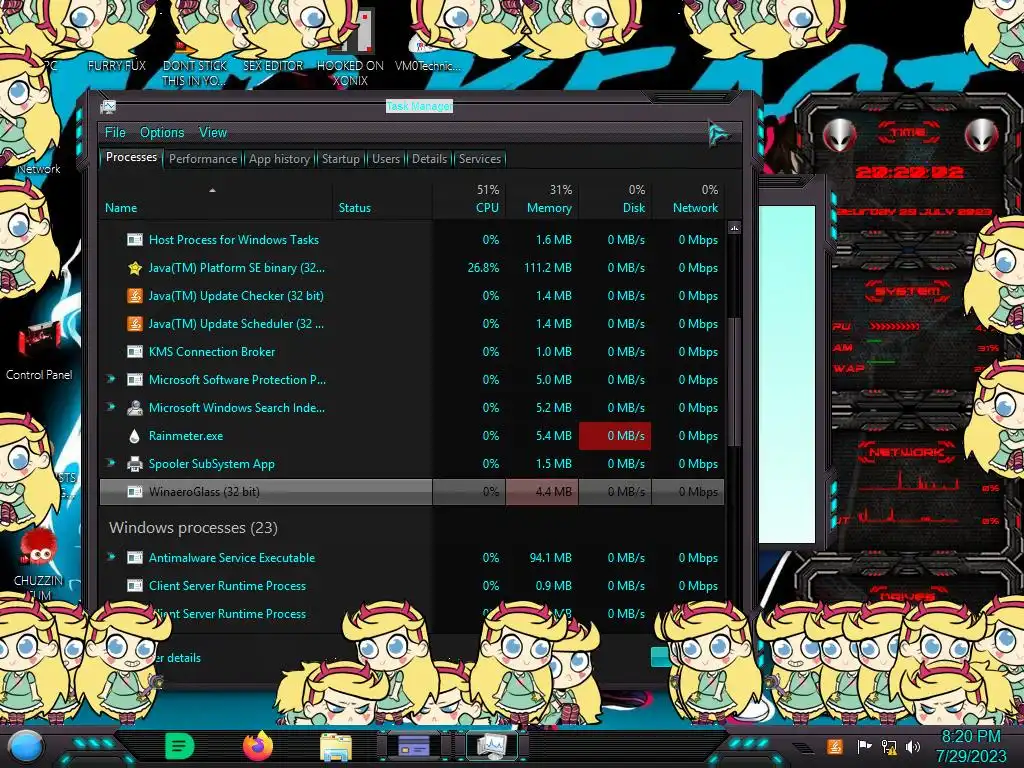Click the Host Process for Windows Tasks icon
The image size is (1024, 768).
(x=135, y=240)
